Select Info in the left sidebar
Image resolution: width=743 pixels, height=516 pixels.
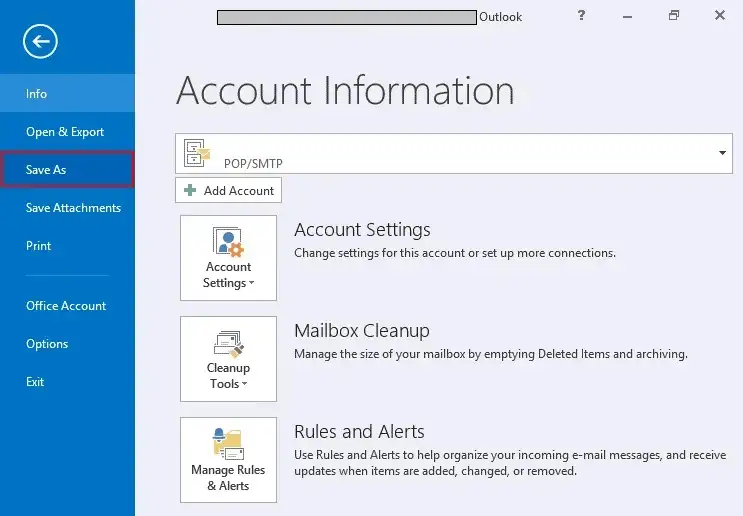point(37,94)
